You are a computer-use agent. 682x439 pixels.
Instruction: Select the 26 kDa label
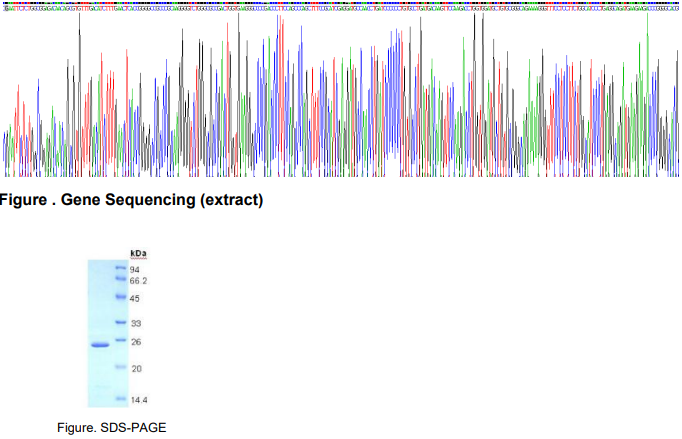[x=135, y=342]
